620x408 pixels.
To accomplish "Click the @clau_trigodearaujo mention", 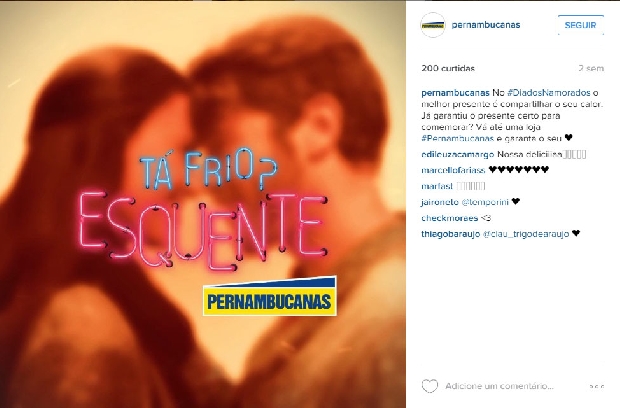I will point(526,234).
